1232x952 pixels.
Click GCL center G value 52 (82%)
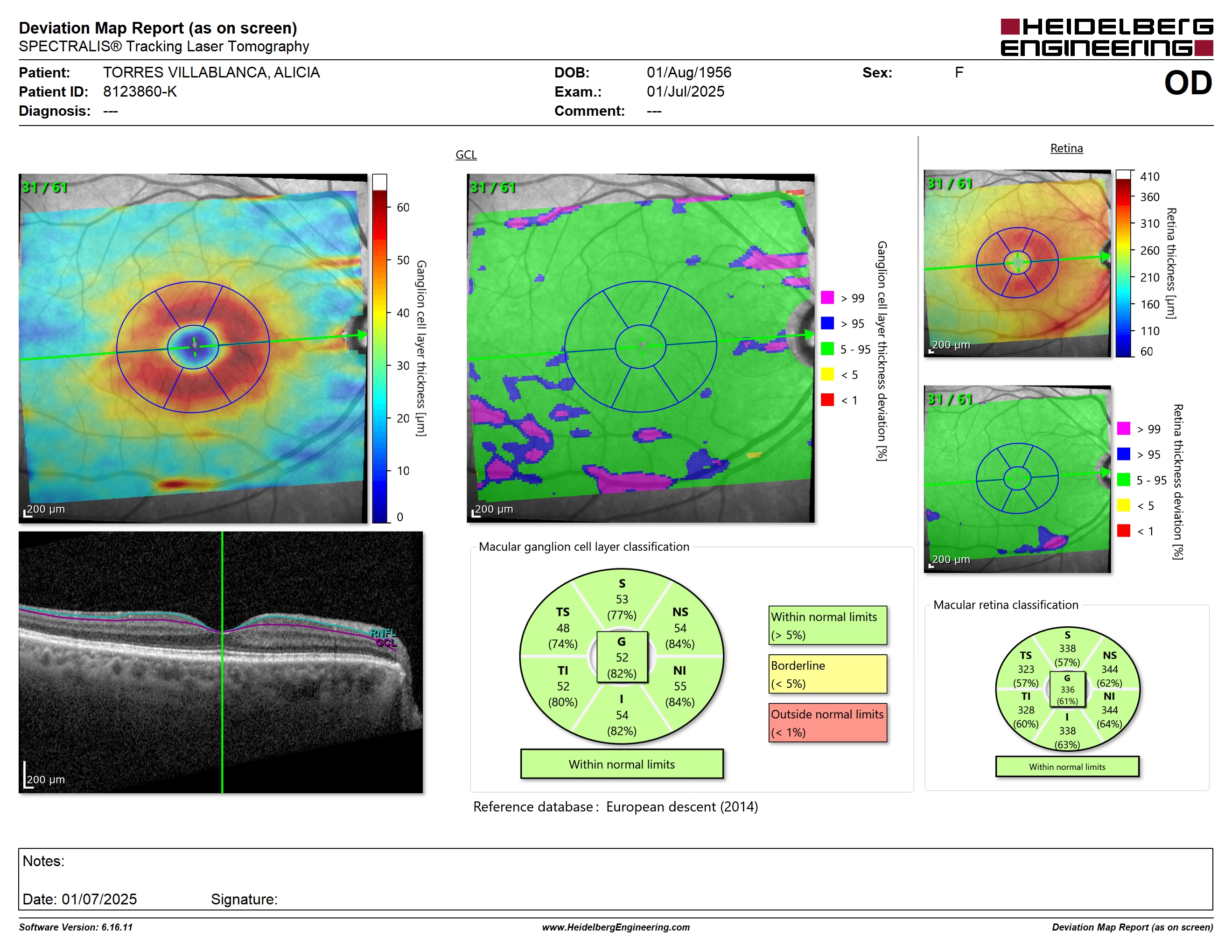(622, 665)
